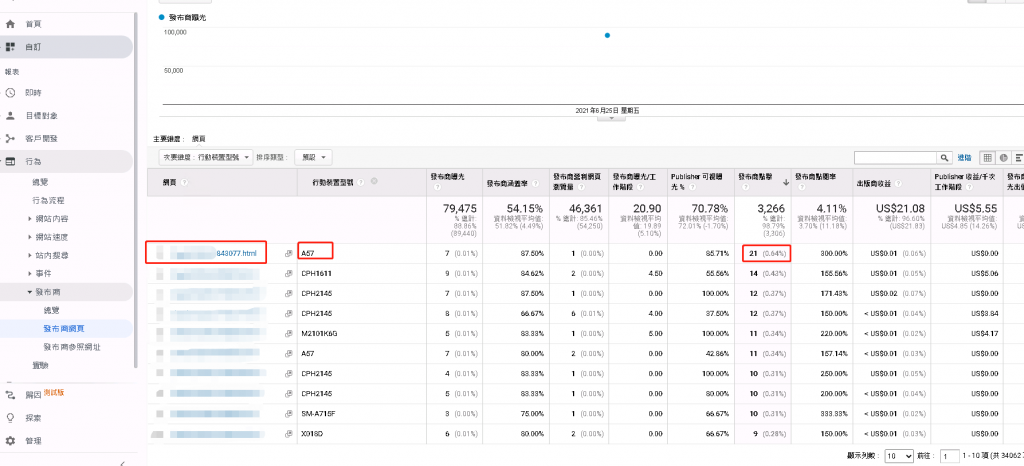Switch to pie chart percentage view icon

click(x=1004, y=158)
